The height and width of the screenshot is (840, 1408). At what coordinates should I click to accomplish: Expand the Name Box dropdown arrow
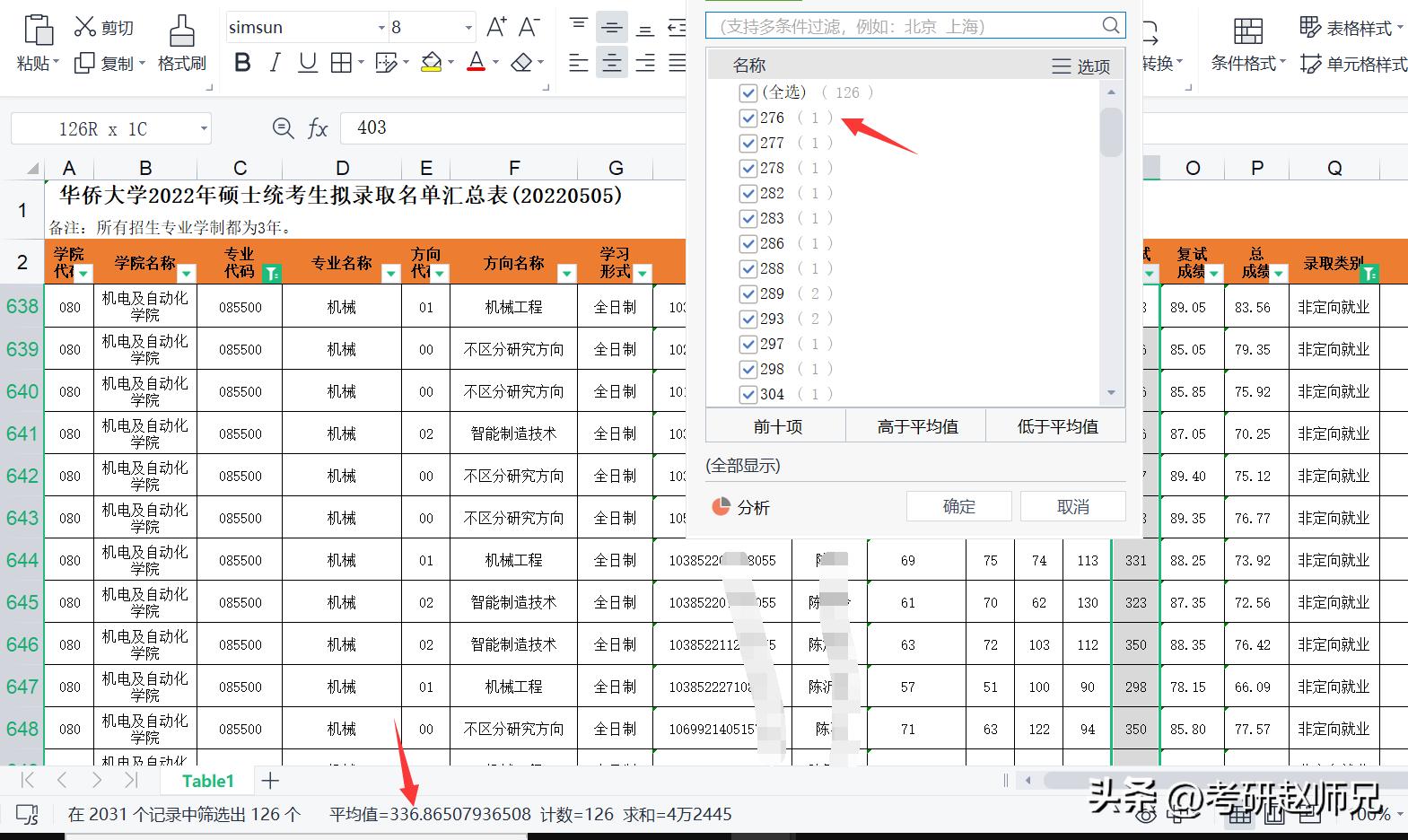coord(204,129)
